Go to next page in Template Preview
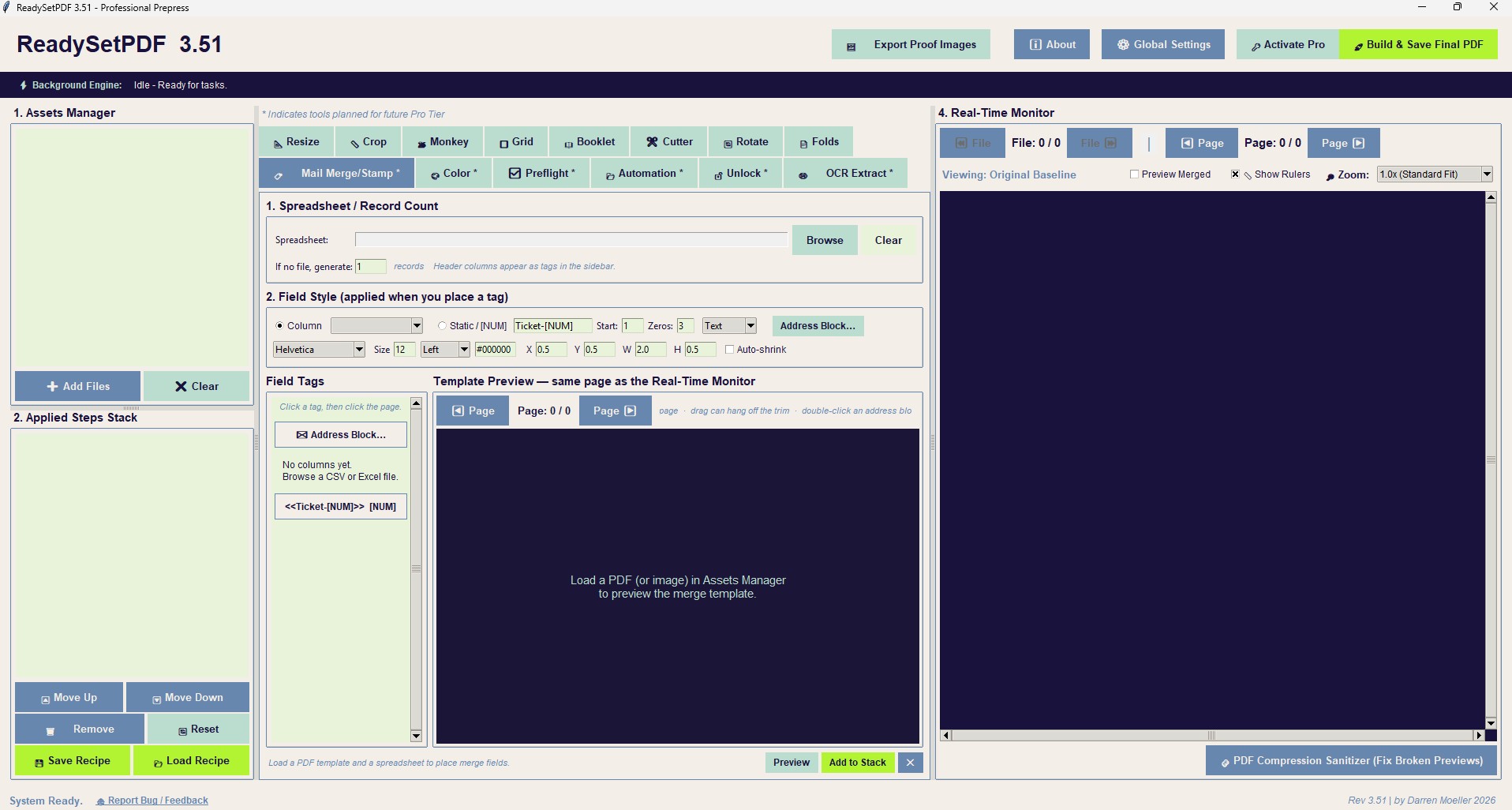This screenshot has width=1512, height=810. (615, 411)
